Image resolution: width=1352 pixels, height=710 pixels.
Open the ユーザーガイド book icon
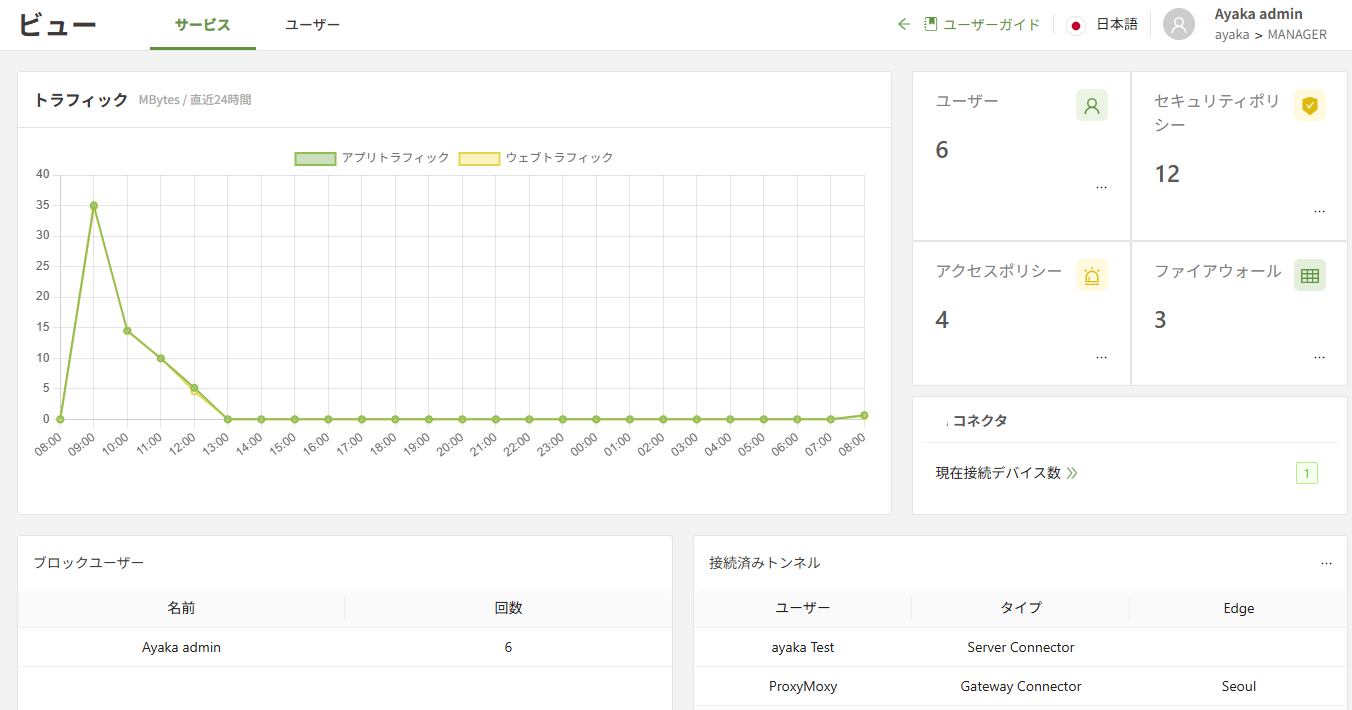[928, 23]
